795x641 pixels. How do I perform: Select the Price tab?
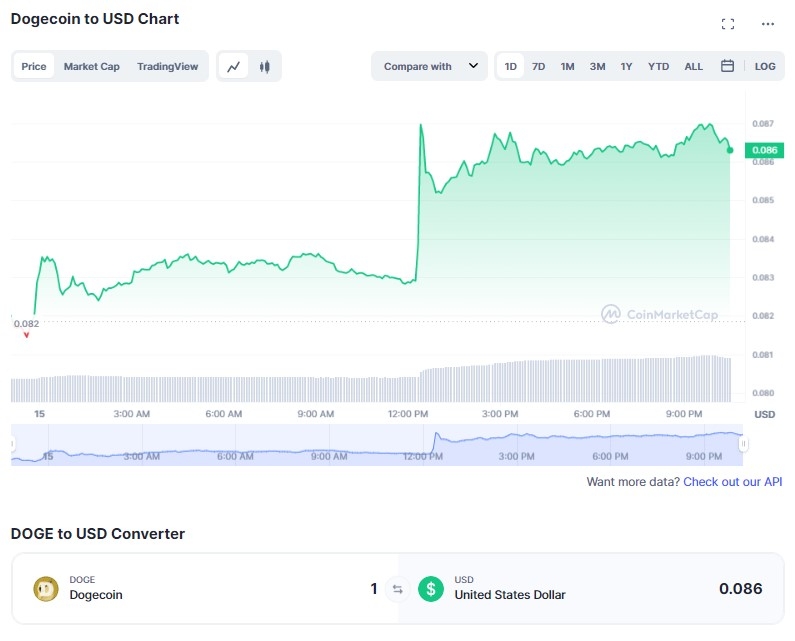pyautogui.click(x=34, y=66)
